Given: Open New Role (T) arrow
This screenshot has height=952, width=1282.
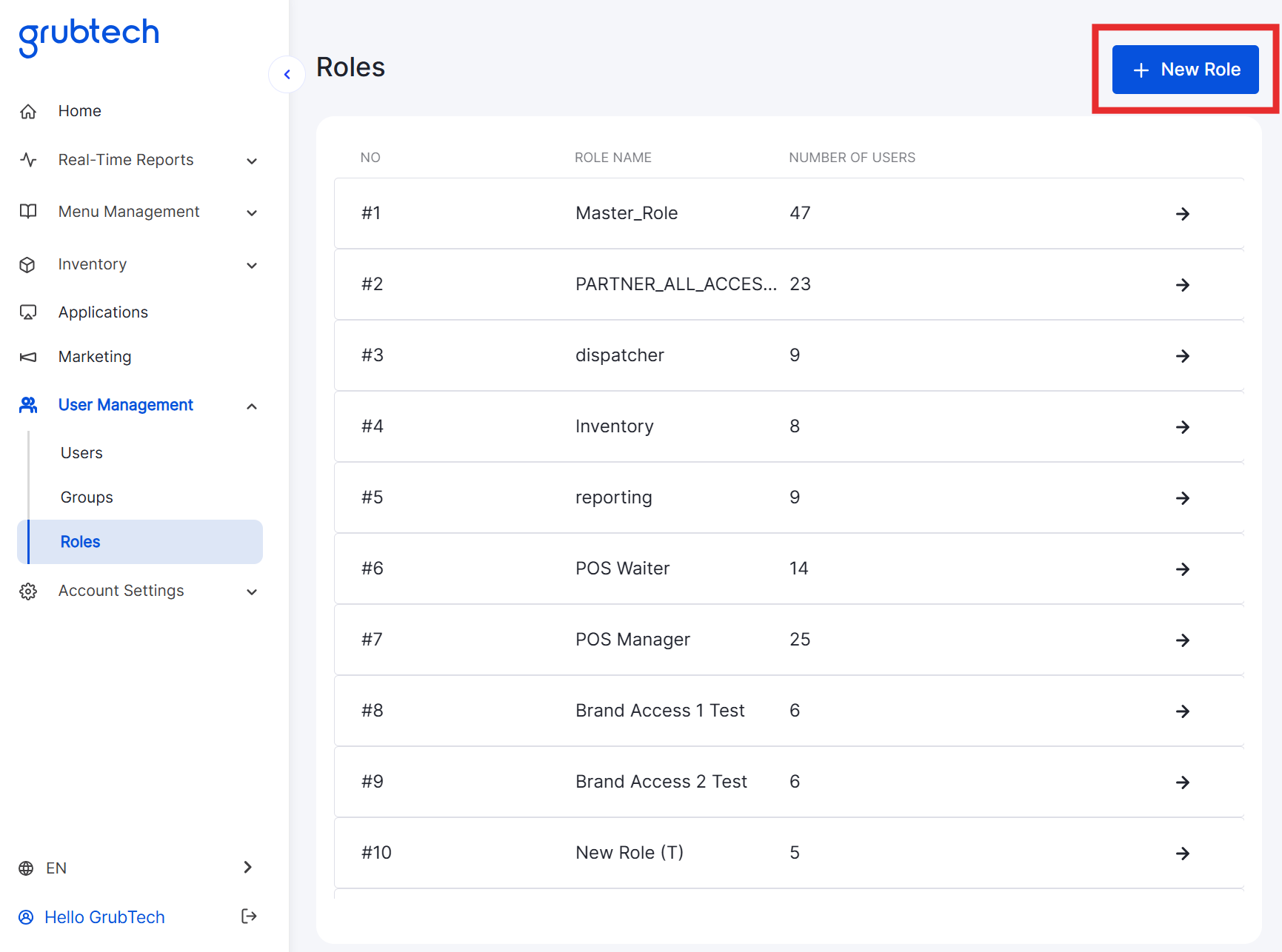Looking at the screenshot, I should (x=1183, y=854).
